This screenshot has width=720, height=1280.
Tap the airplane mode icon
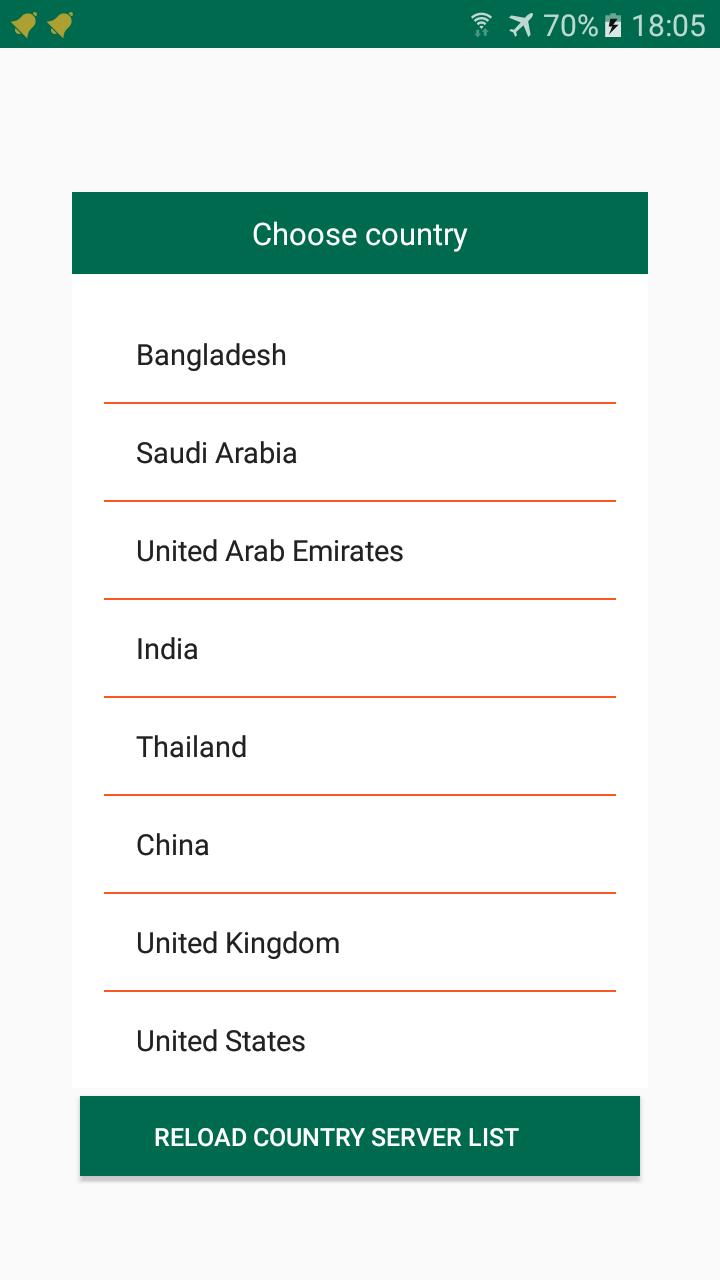coord(521,25)
